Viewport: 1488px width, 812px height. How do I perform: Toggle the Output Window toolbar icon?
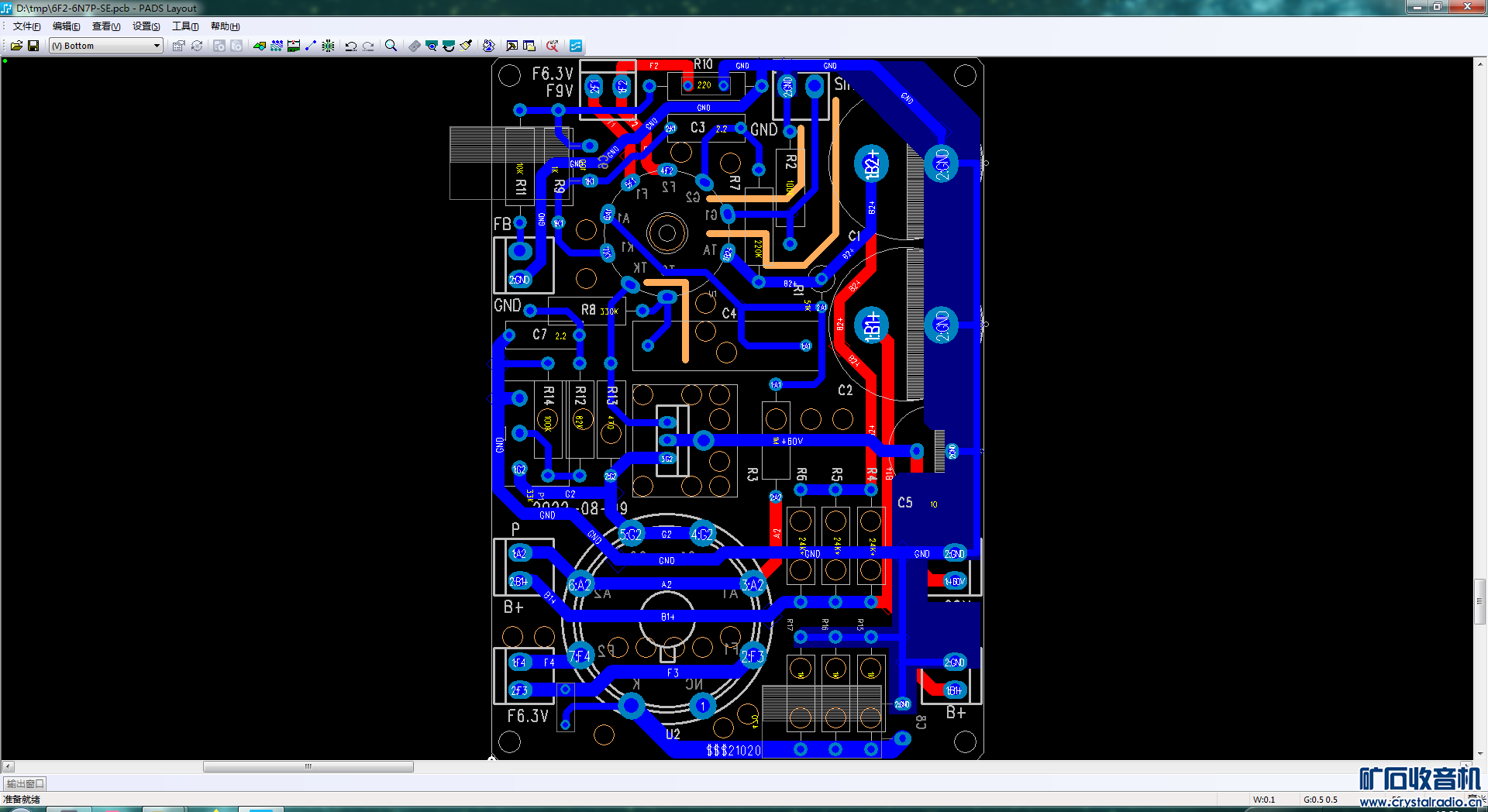pos(511,46)
